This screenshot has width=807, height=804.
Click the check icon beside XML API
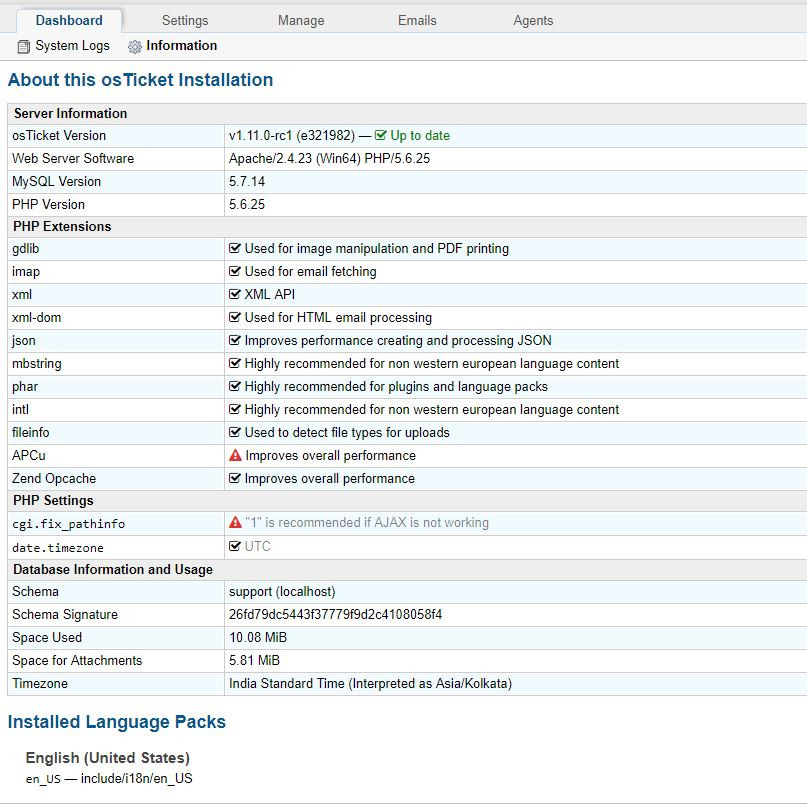click(235, 294)
